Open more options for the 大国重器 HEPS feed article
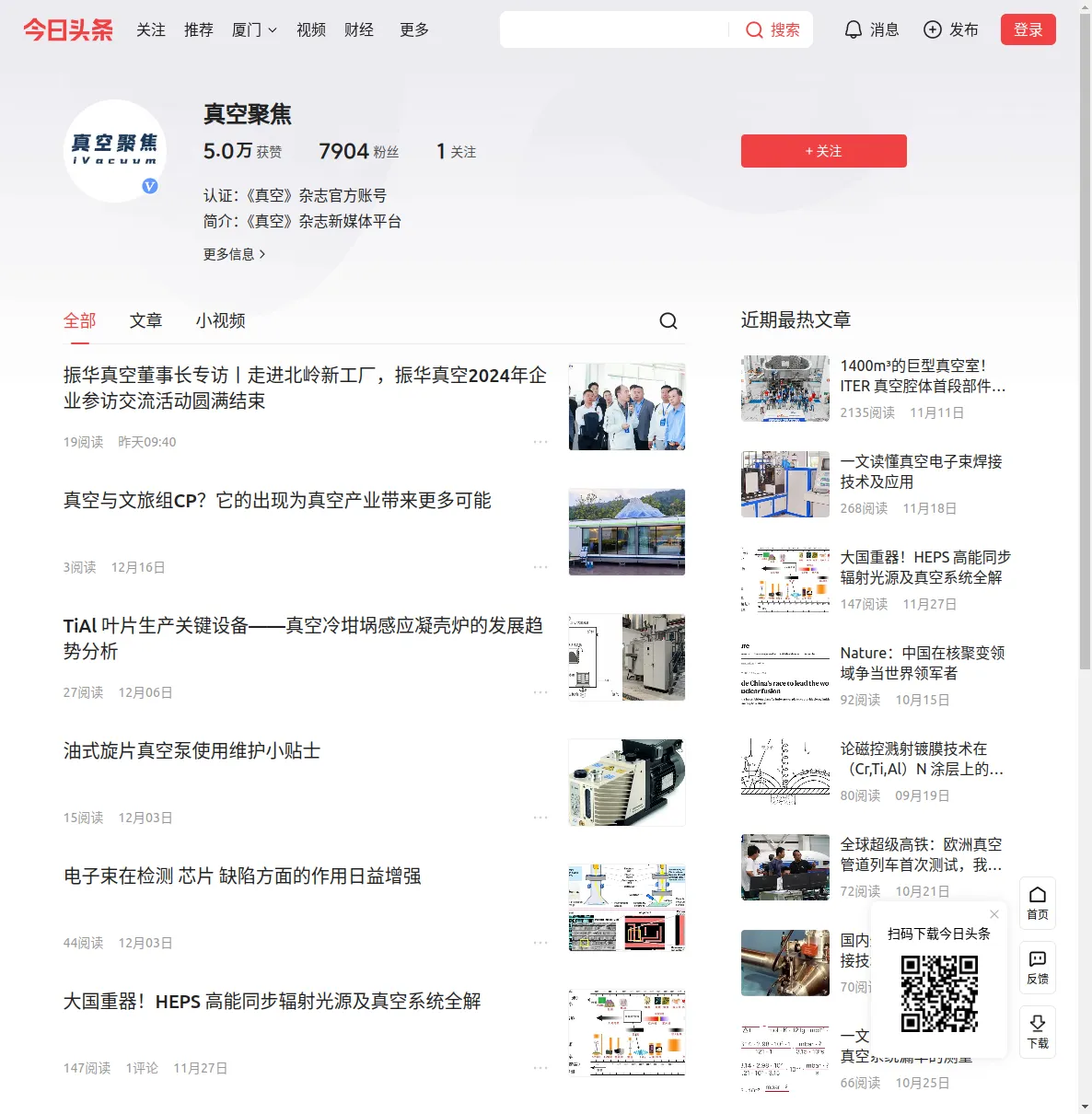Screen dimensions: 1092x1114 pos(540,1068)
